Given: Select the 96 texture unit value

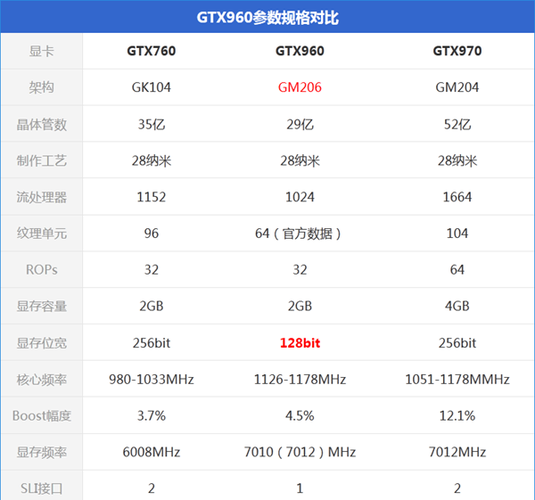Looking at the screenshot, I should pyautogui.click(x=151, y=233).
